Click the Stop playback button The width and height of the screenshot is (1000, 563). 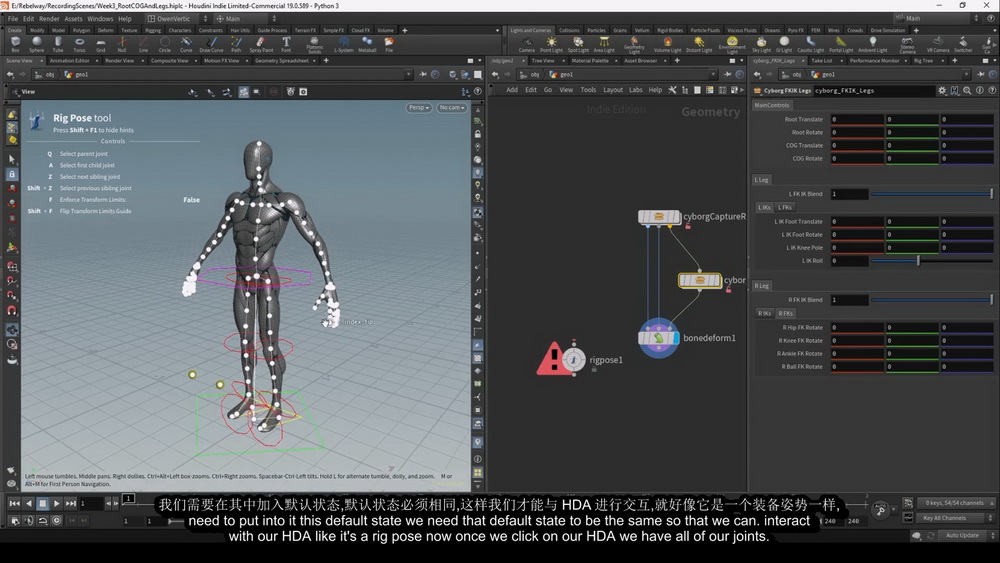(43, 503)
